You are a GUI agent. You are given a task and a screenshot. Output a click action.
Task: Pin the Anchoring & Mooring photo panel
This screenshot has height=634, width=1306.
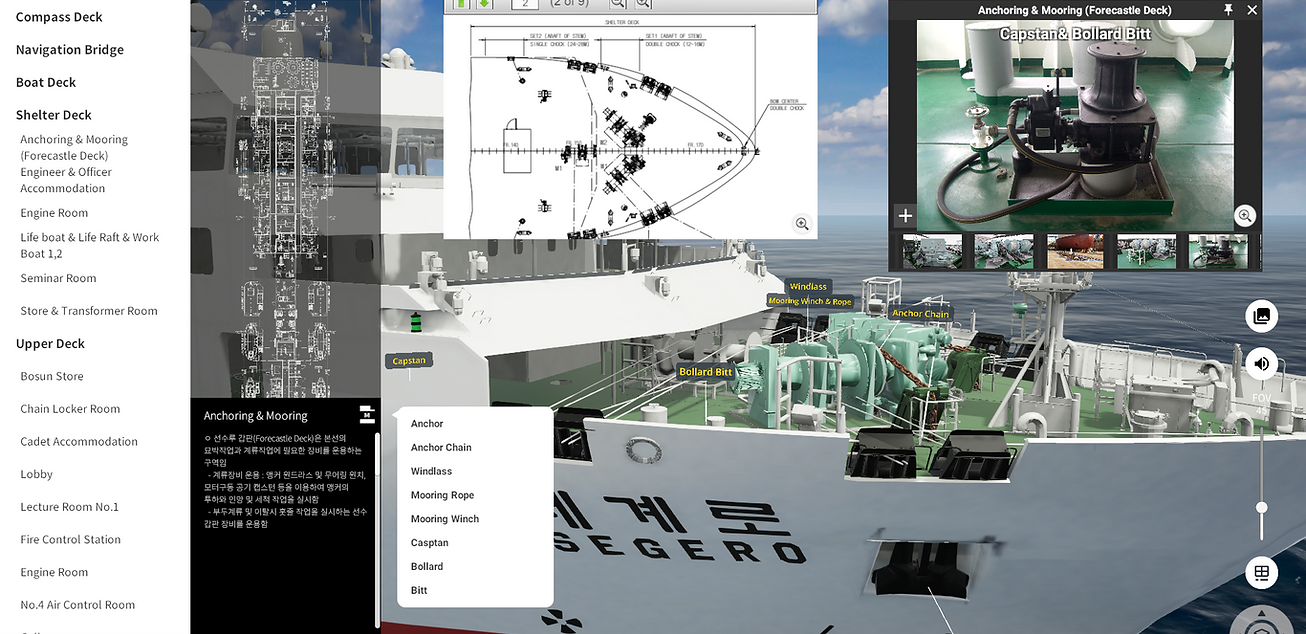tap(1229, 10)
